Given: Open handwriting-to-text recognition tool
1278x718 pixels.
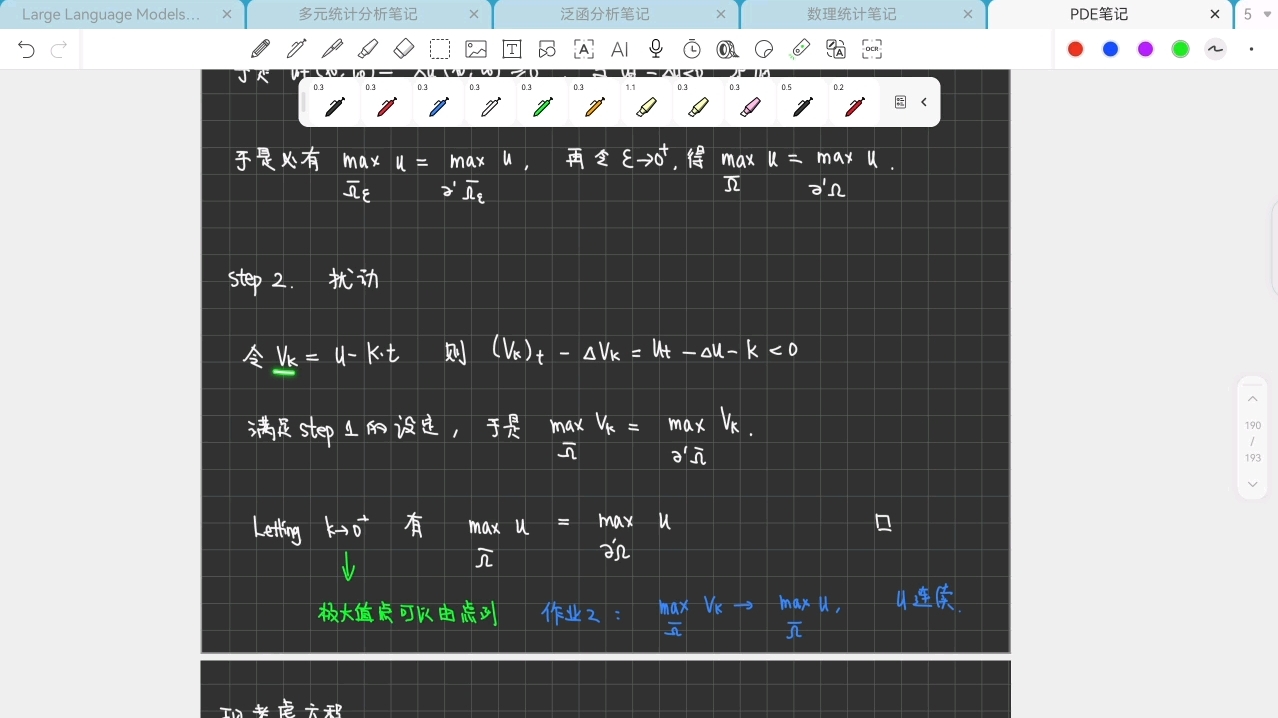Looking at the screenshot, I should pyautogui.click(x=584, y=49).
